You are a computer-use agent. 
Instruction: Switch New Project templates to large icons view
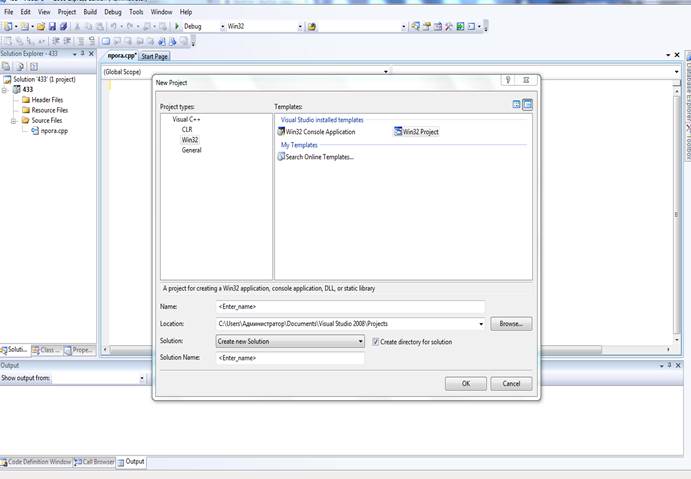[516, 104]
